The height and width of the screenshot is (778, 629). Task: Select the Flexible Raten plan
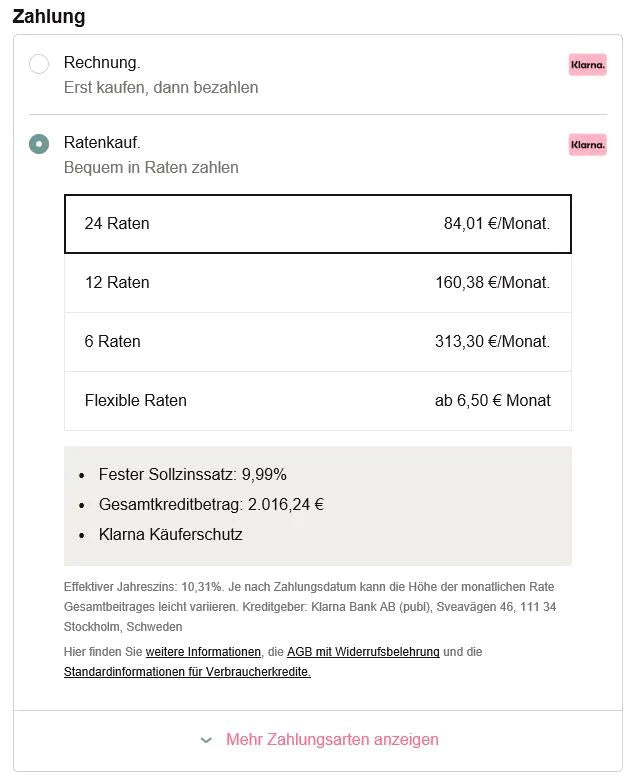click(x=317, y=401)
